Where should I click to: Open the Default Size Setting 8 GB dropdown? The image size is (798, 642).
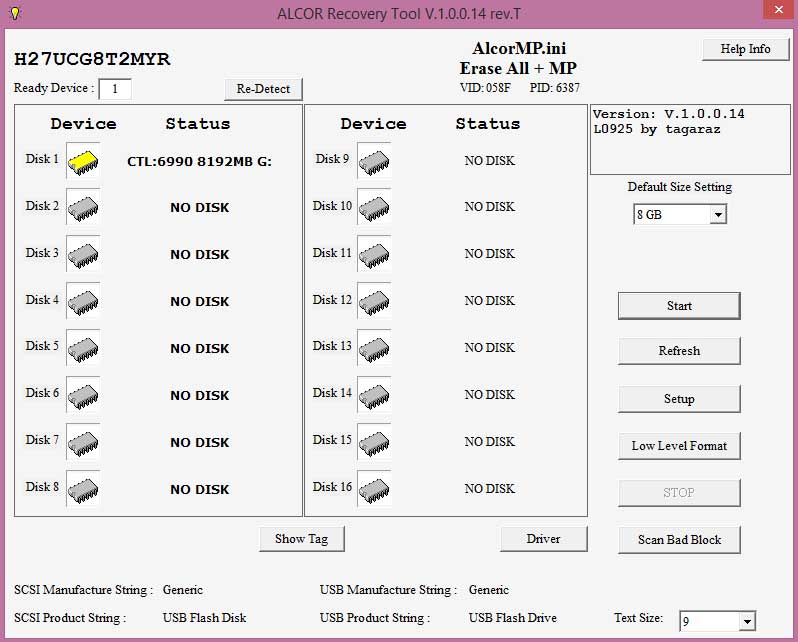tap(718, 215)
